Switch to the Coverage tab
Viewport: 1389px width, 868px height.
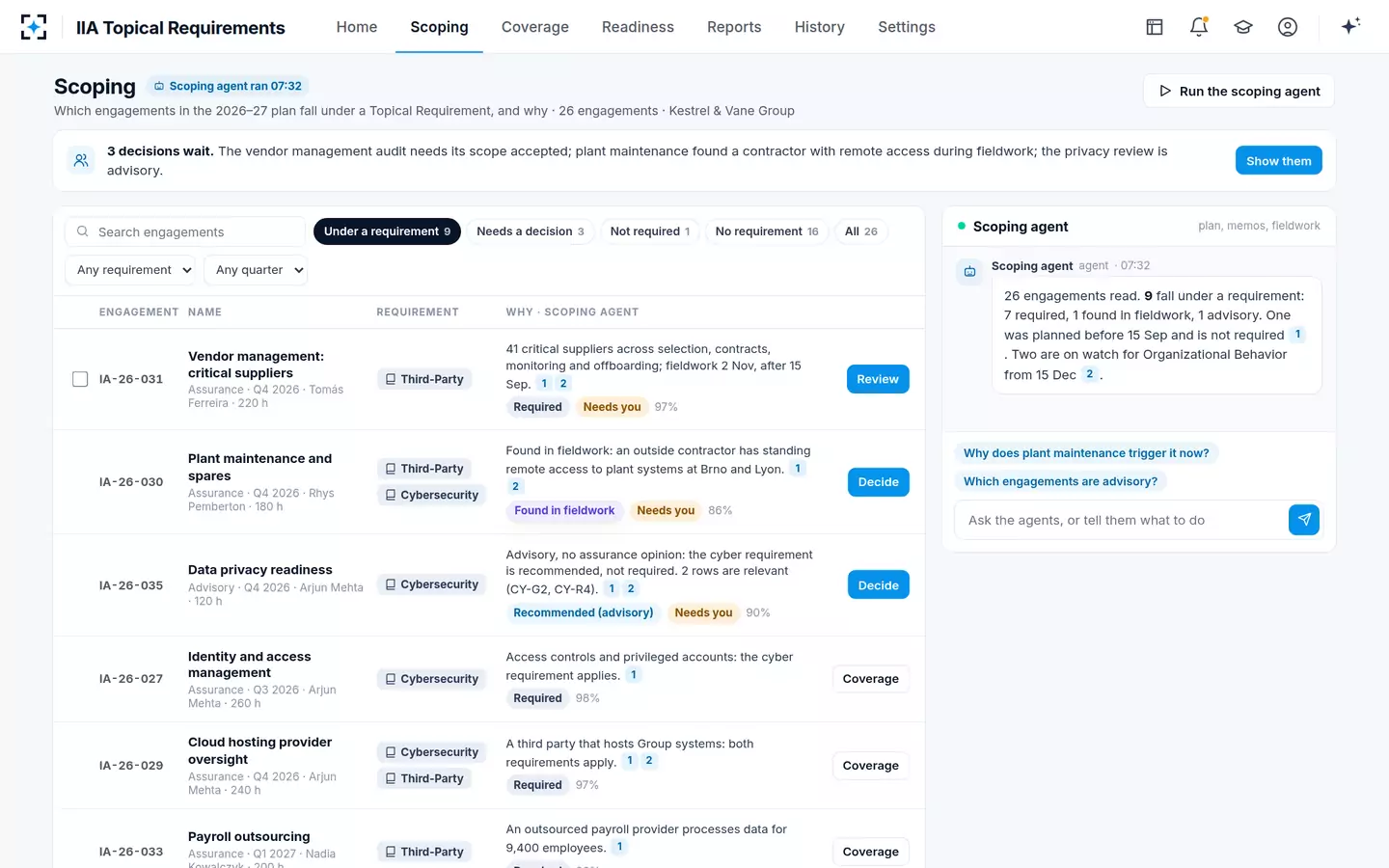tap(535, 27)
